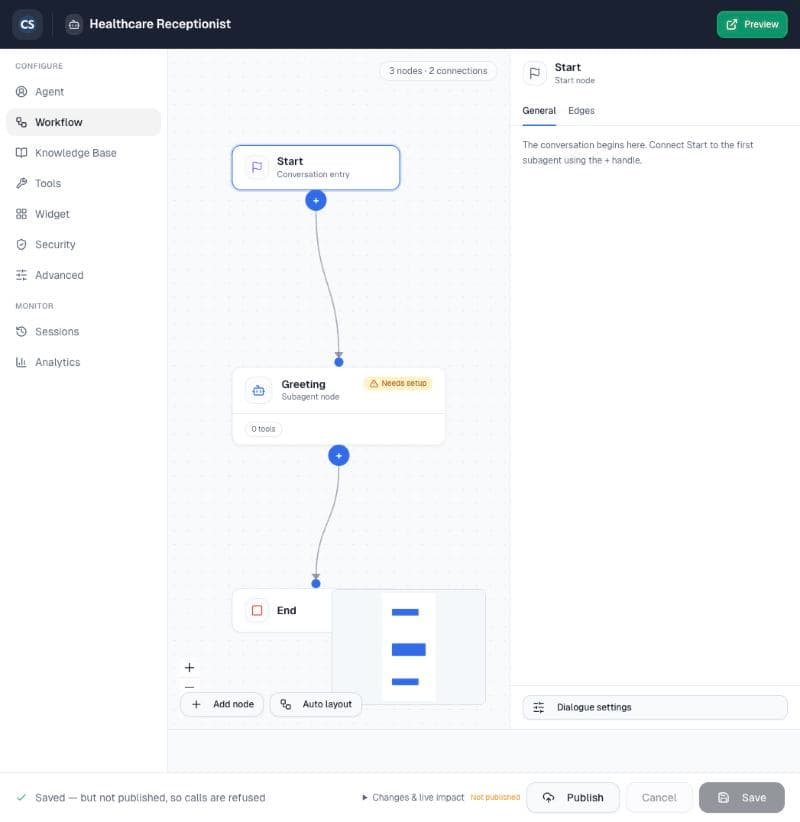The height and width of the screenshot is (822, 800).
Task: Click the CS logo badge
Action: pos(27,24)
